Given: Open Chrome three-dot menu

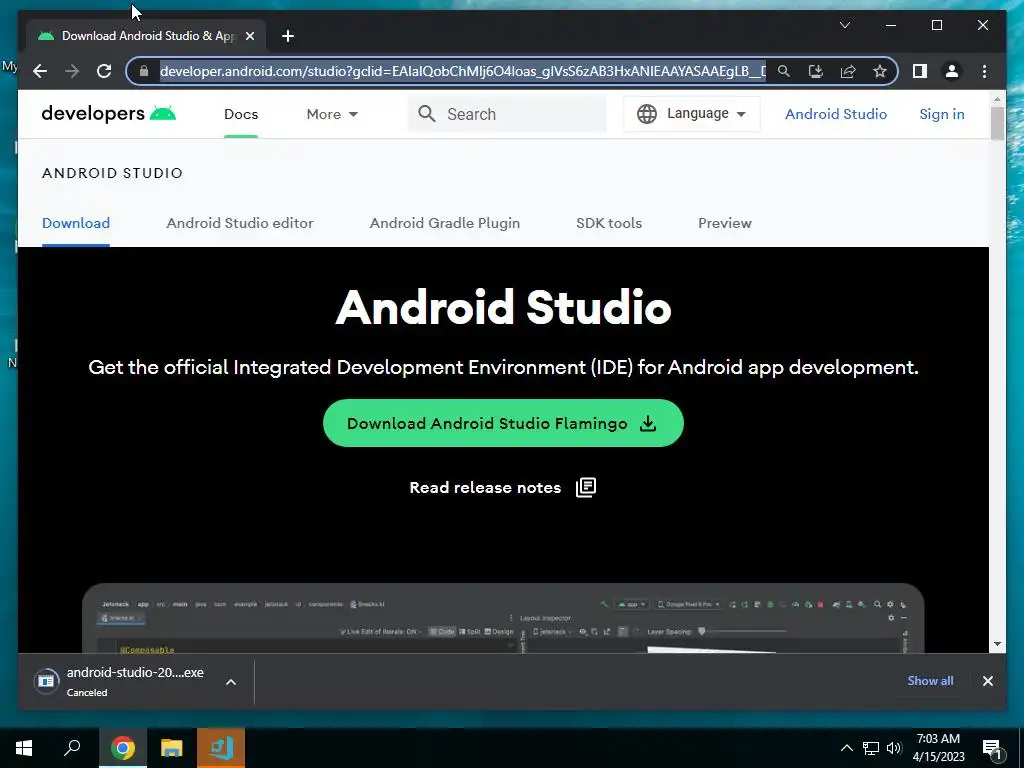Looking at the screenshot, I should 984,71.
